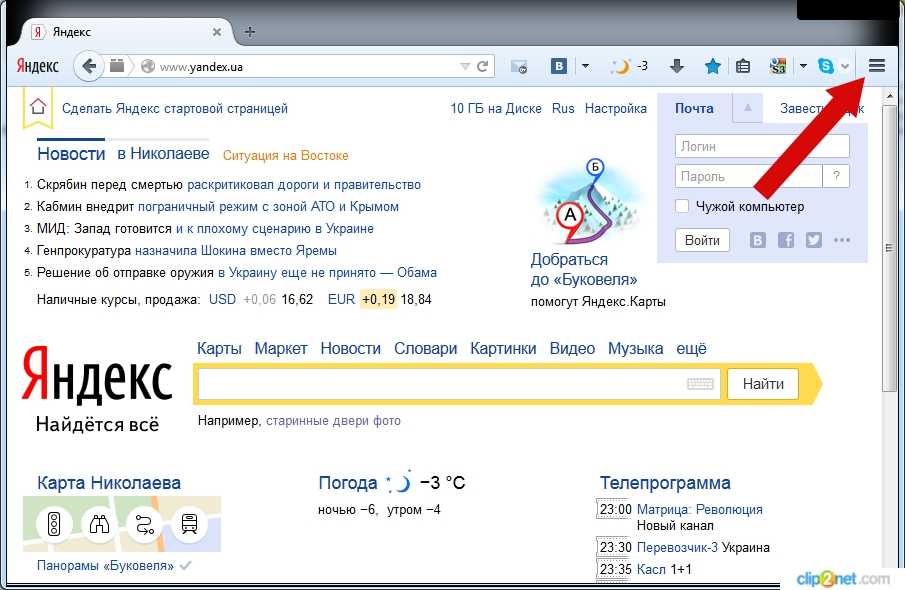Collapse the Почта login panel arrow
905x590 pixels.
[x=746, y=108]
